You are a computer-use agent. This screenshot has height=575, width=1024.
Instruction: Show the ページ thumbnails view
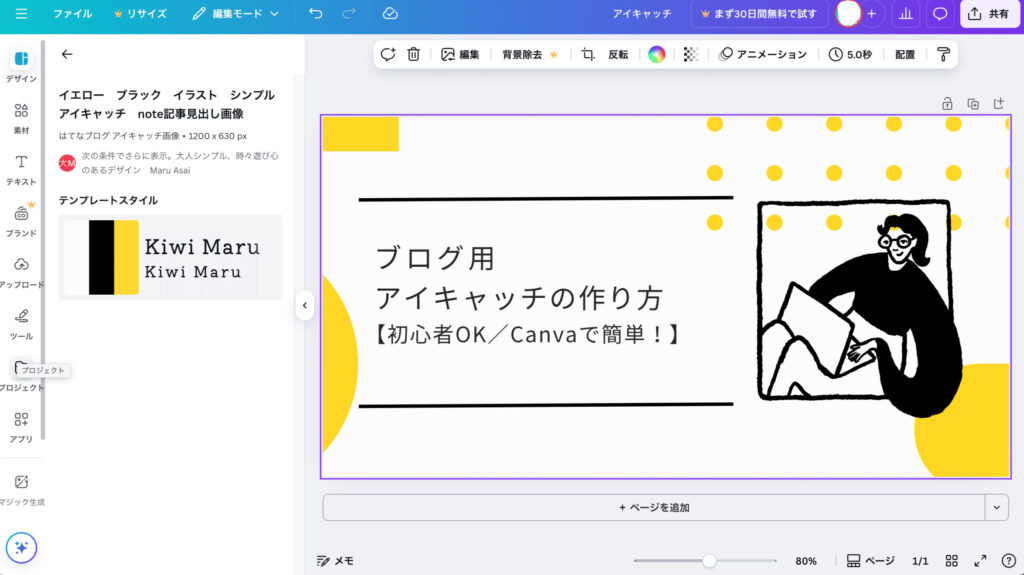871,561
